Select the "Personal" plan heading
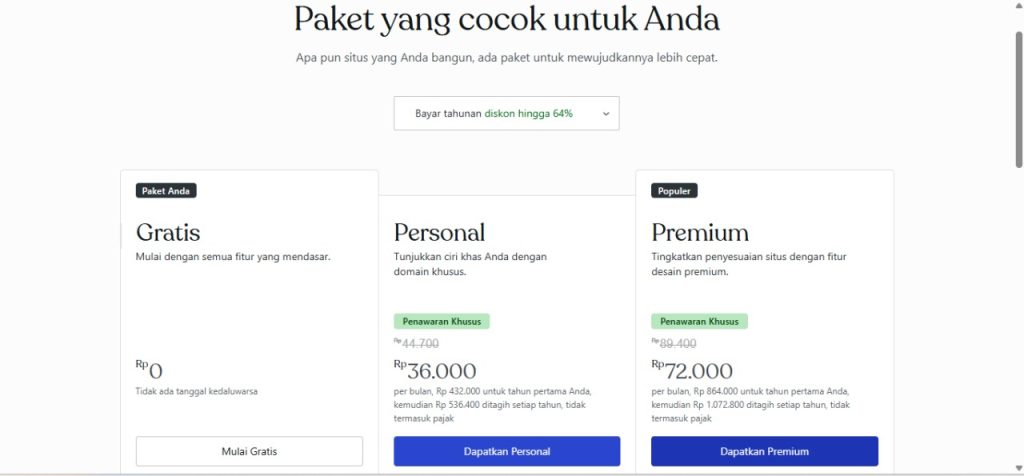Viewport: 1024px width, 476px height. tap(439, 233)
